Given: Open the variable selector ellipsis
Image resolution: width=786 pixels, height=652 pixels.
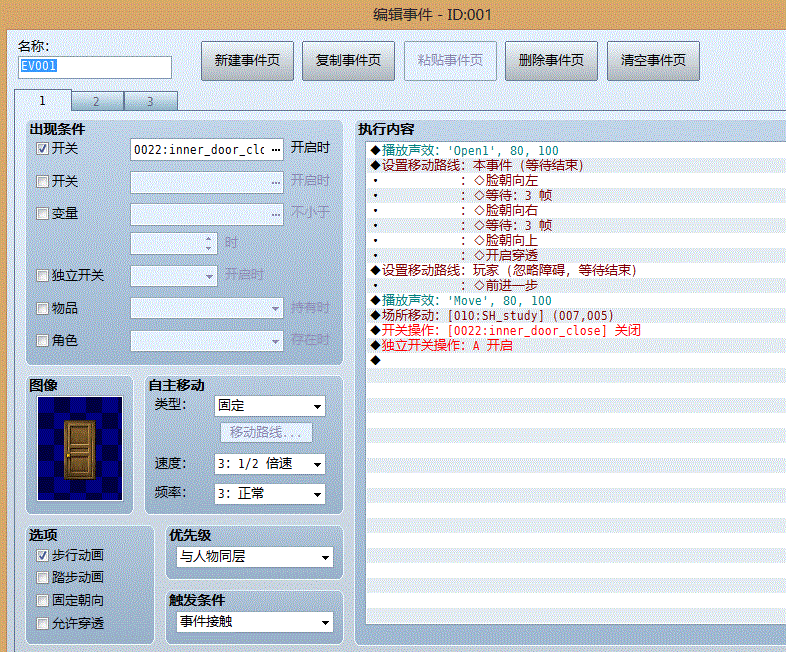Looking at the screenshot, I should pos(276,214).
